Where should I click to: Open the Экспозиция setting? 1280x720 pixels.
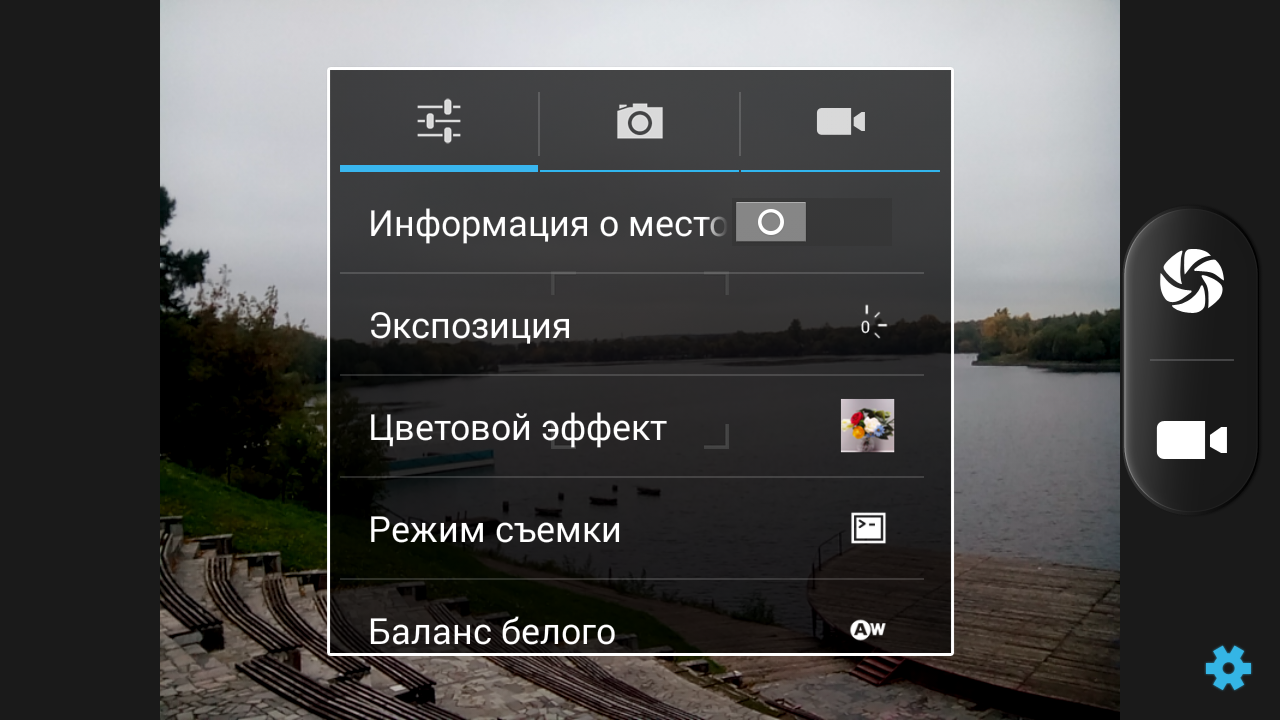point(632,325)
